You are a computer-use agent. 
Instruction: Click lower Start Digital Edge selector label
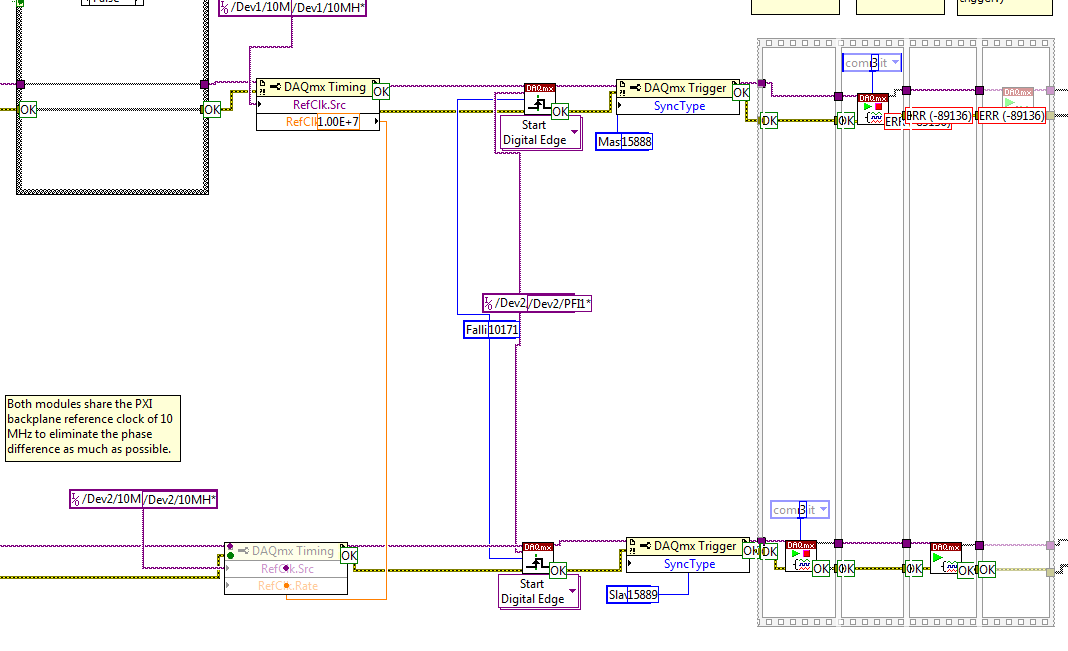point(533,592)
